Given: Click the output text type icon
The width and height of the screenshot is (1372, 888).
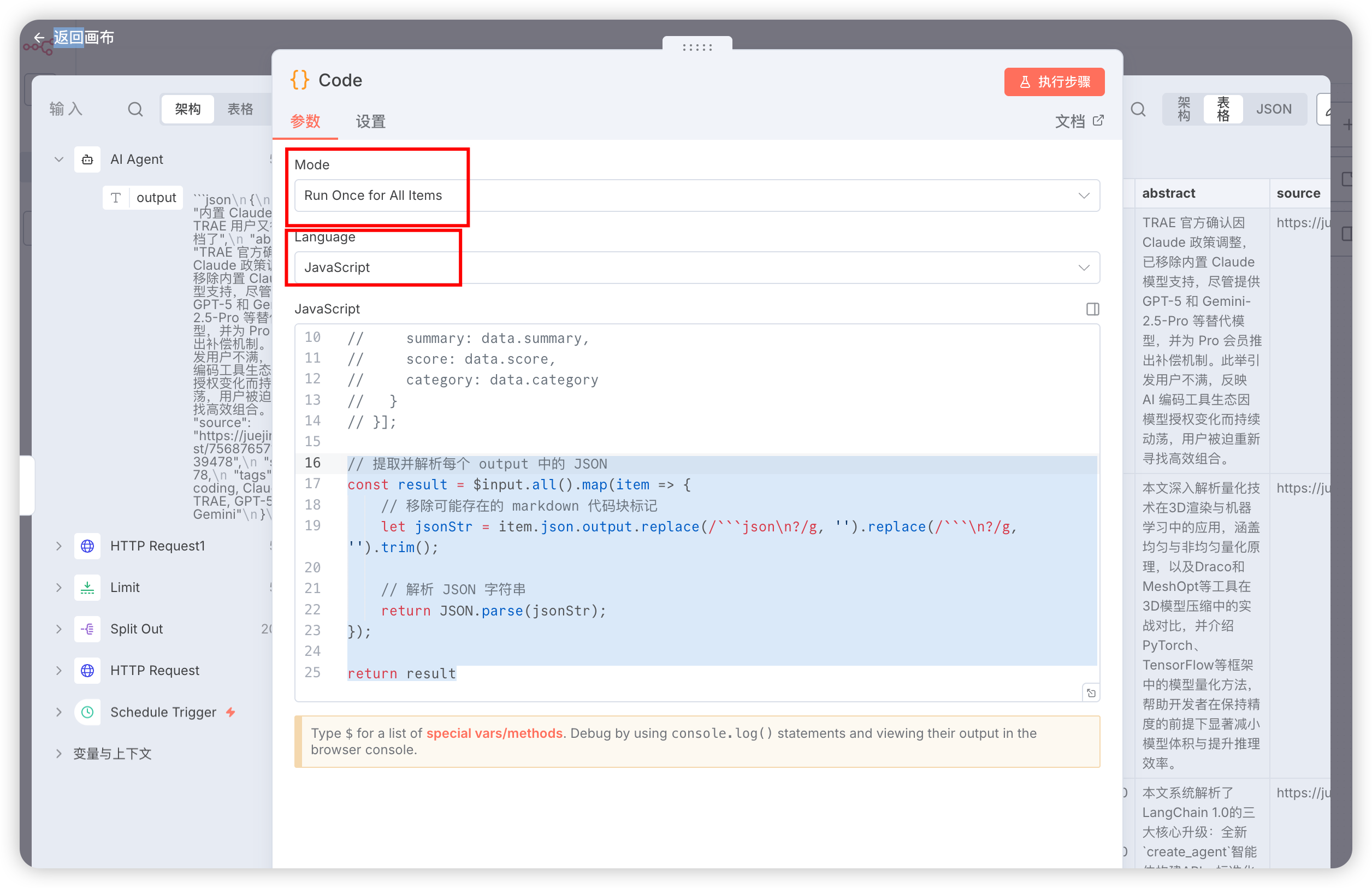Looking at the screenshot, I should (116, 198).
